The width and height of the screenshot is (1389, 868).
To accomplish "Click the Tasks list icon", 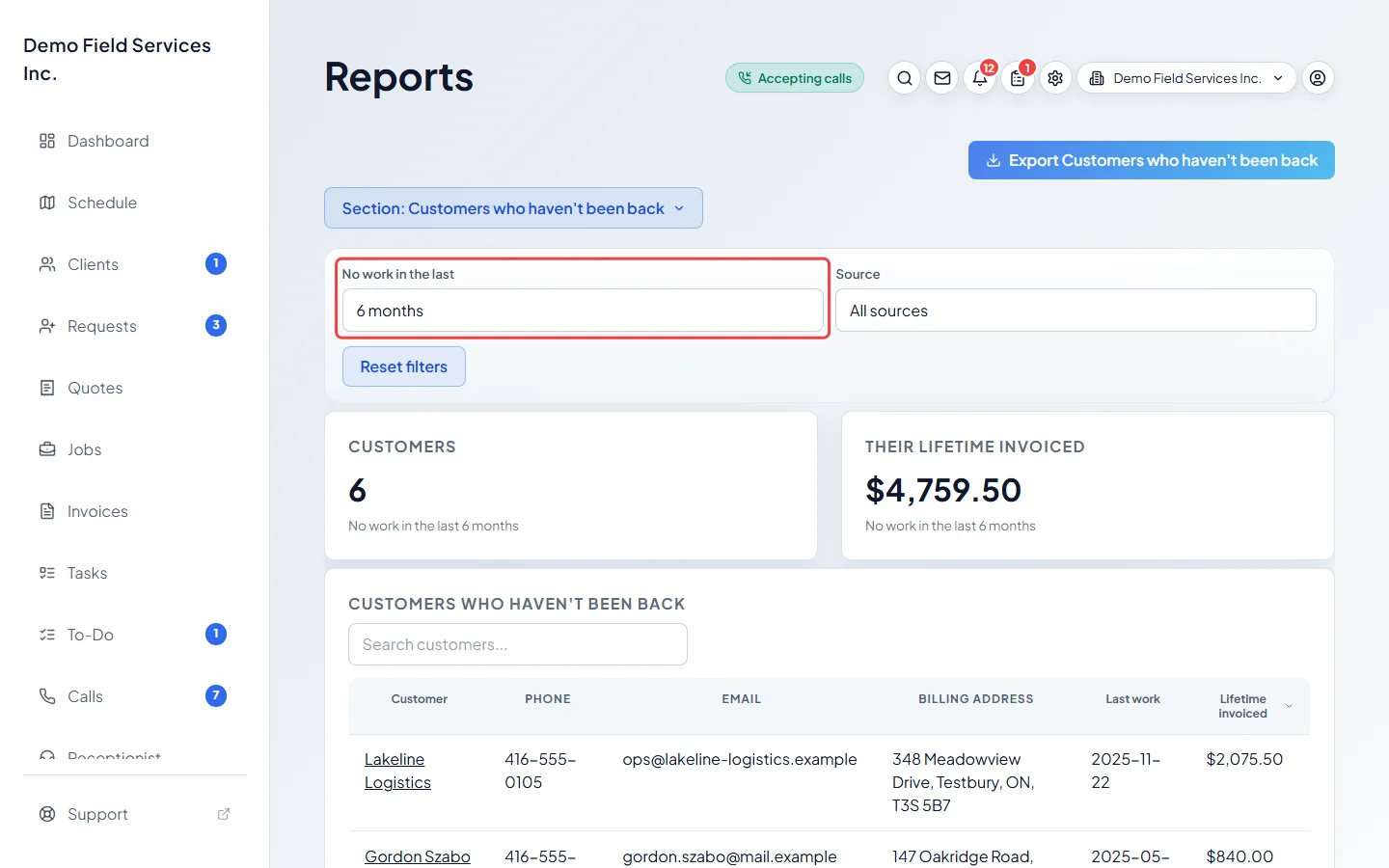I will point(47,573).
